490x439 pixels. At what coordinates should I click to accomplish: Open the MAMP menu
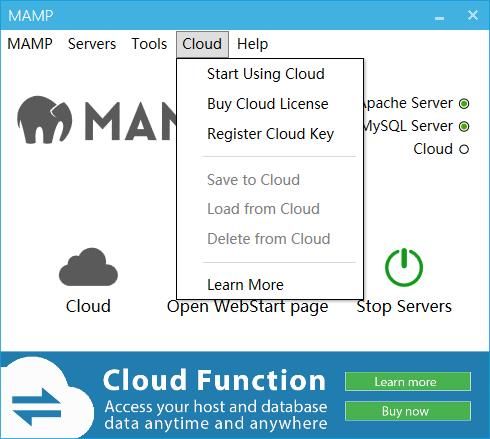click(30, 44)
